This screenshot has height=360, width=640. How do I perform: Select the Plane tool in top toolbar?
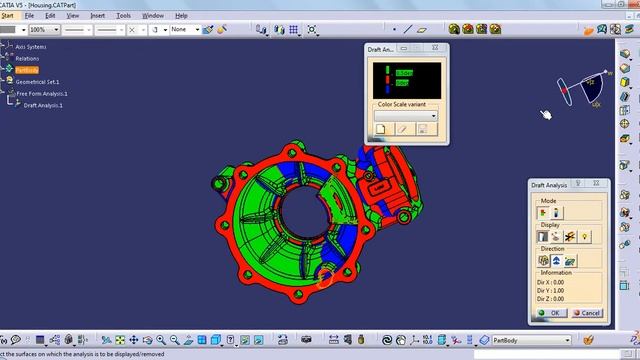(x=422, y=29)
